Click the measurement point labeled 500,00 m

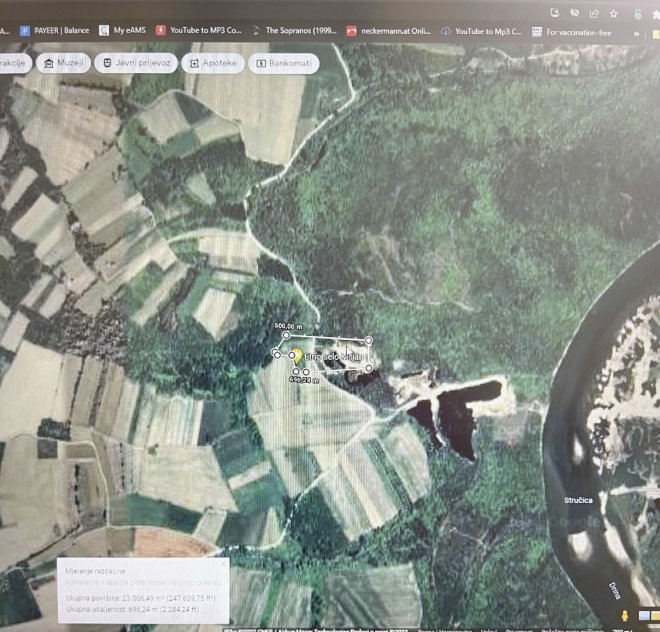click(x=286, y=337)
